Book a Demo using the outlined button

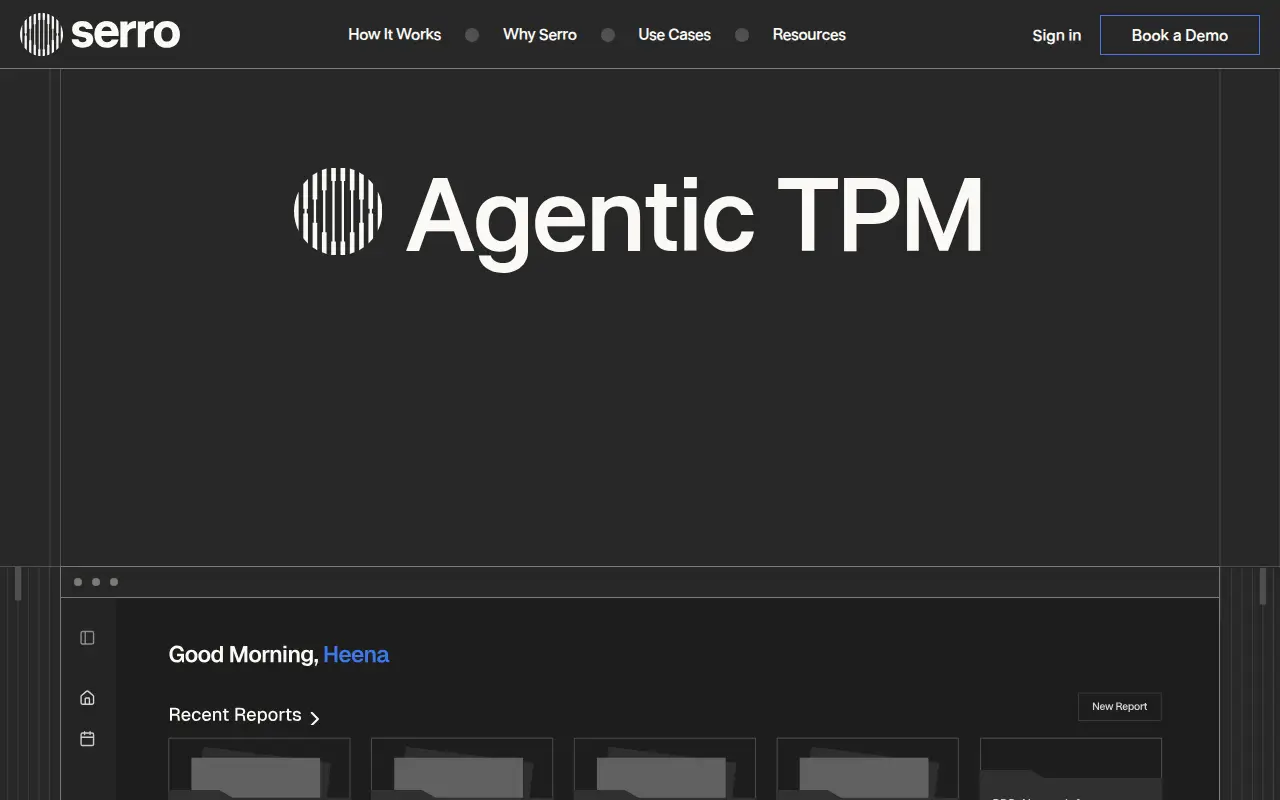pos(1180,35)
